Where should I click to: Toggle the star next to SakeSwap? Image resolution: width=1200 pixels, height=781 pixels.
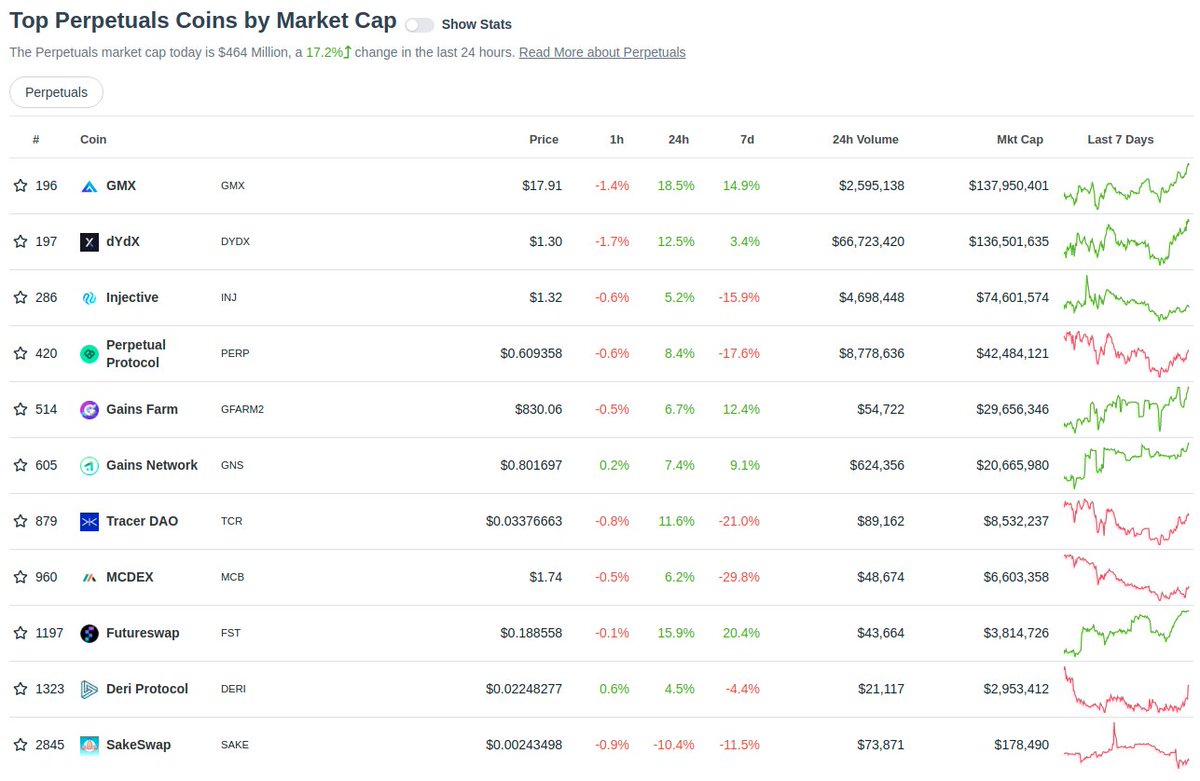coord(18,745)
